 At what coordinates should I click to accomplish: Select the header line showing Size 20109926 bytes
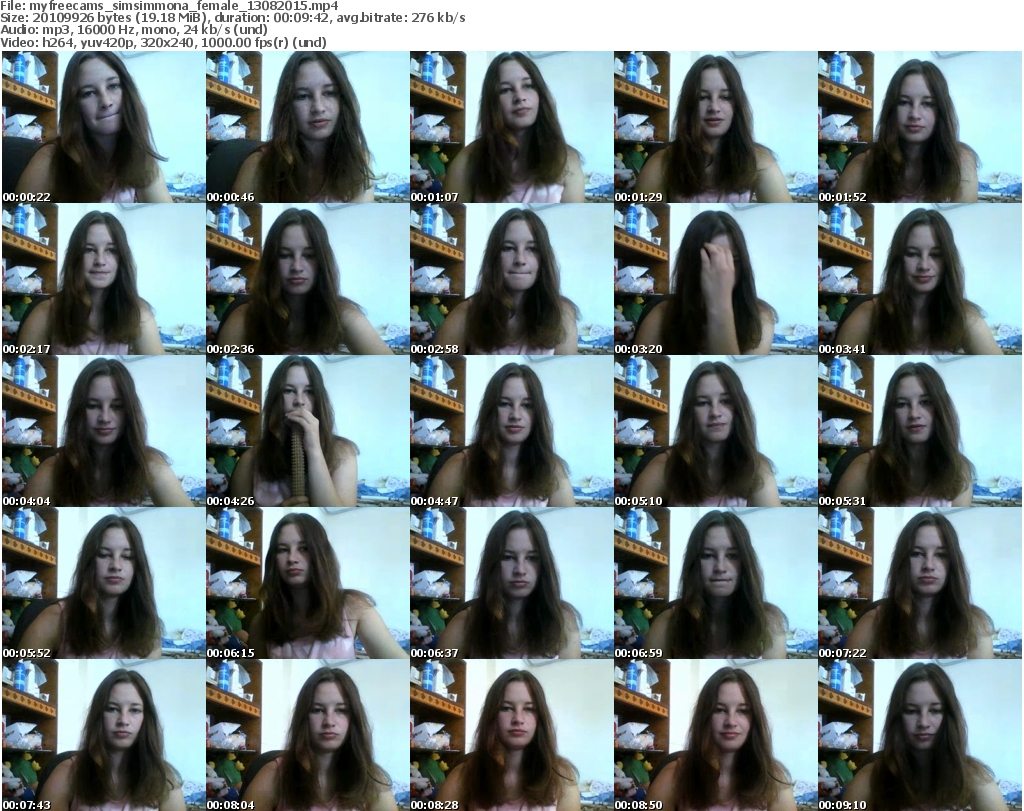pyautogui.click(x=232, y=18)
